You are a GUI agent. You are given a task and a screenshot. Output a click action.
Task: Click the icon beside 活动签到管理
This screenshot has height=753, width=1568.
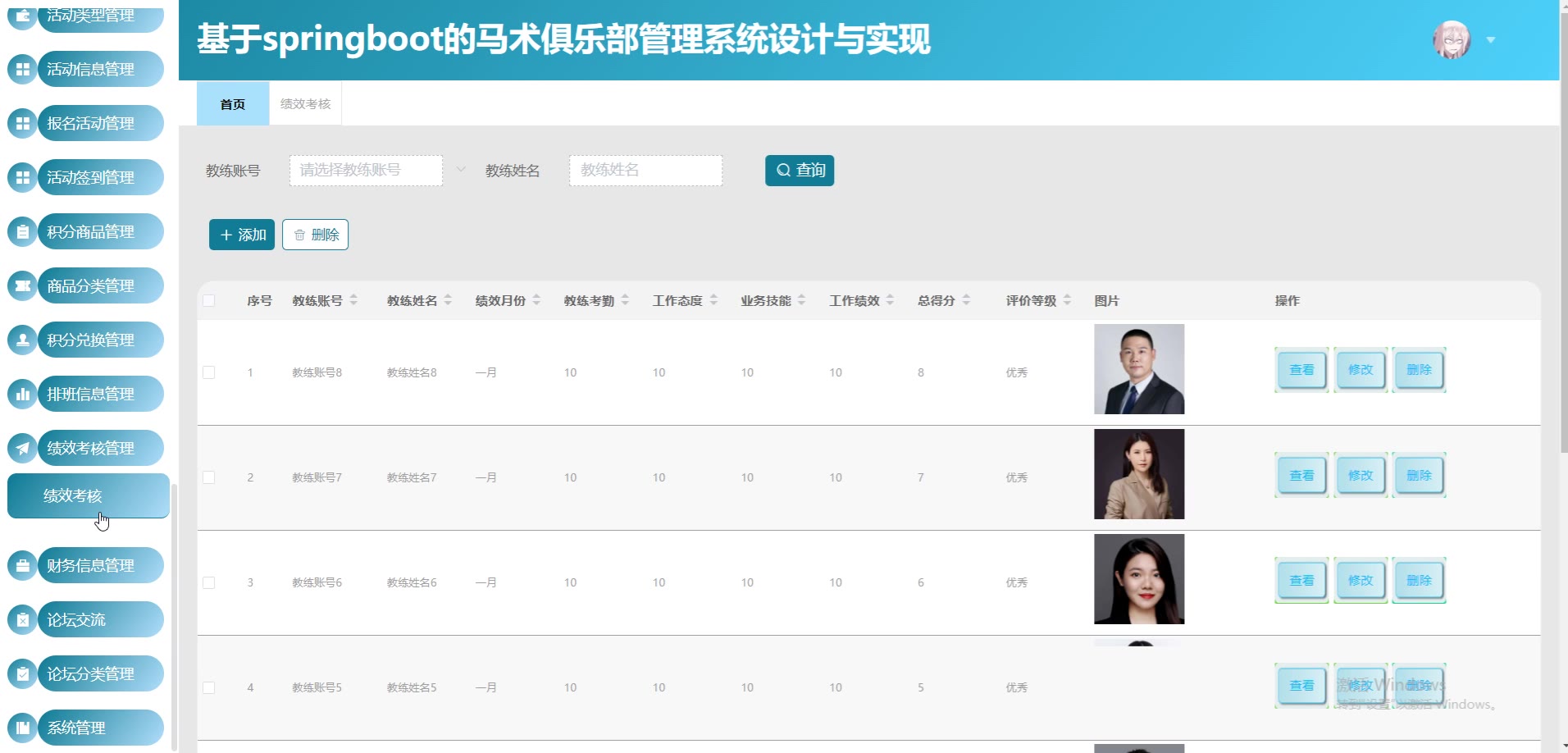(x=22, y=177)
